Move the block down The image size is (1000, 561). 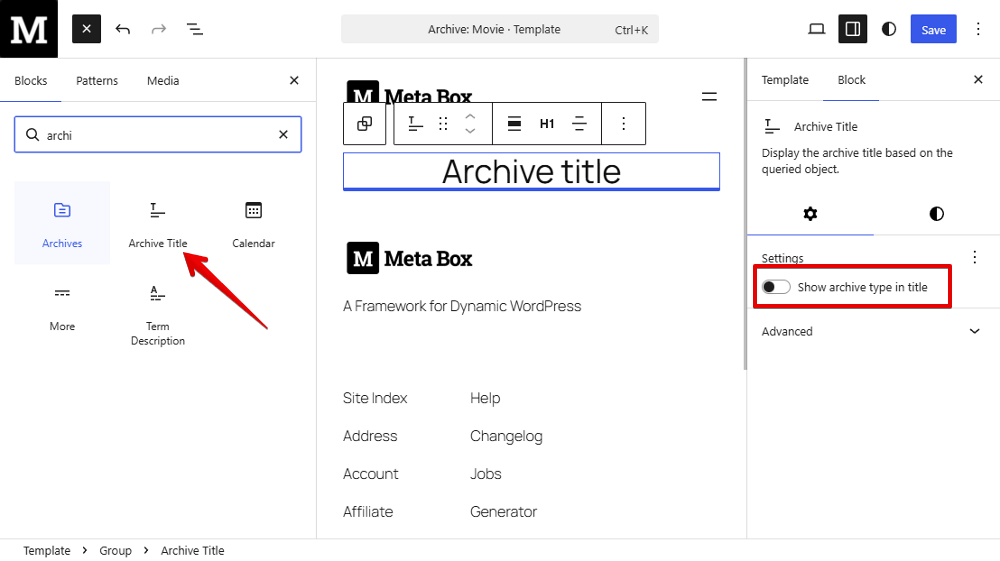pos(470,131)
